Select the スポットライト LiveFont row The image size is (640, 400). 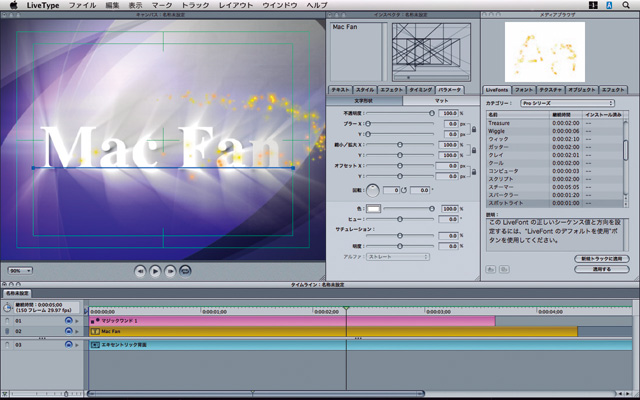(x=554, y=203)
